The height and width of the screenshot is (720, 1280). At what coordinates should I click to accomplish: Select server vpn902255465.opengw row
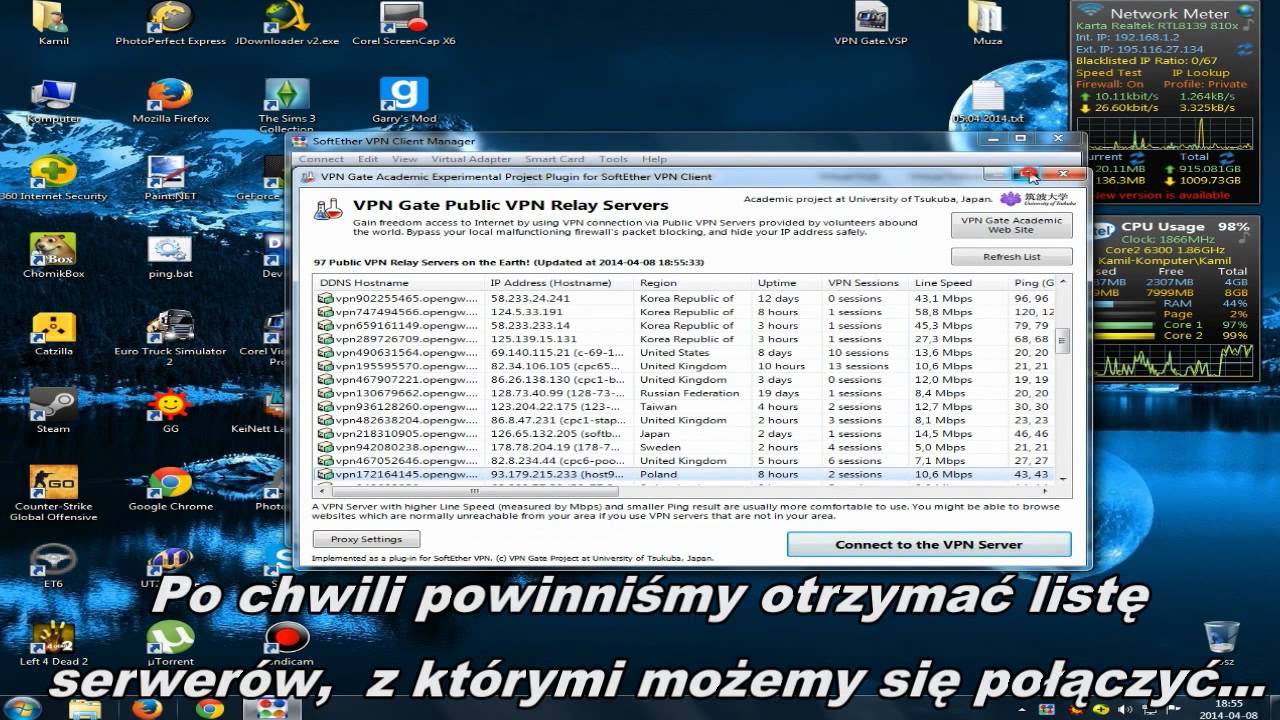coord(685,298)
